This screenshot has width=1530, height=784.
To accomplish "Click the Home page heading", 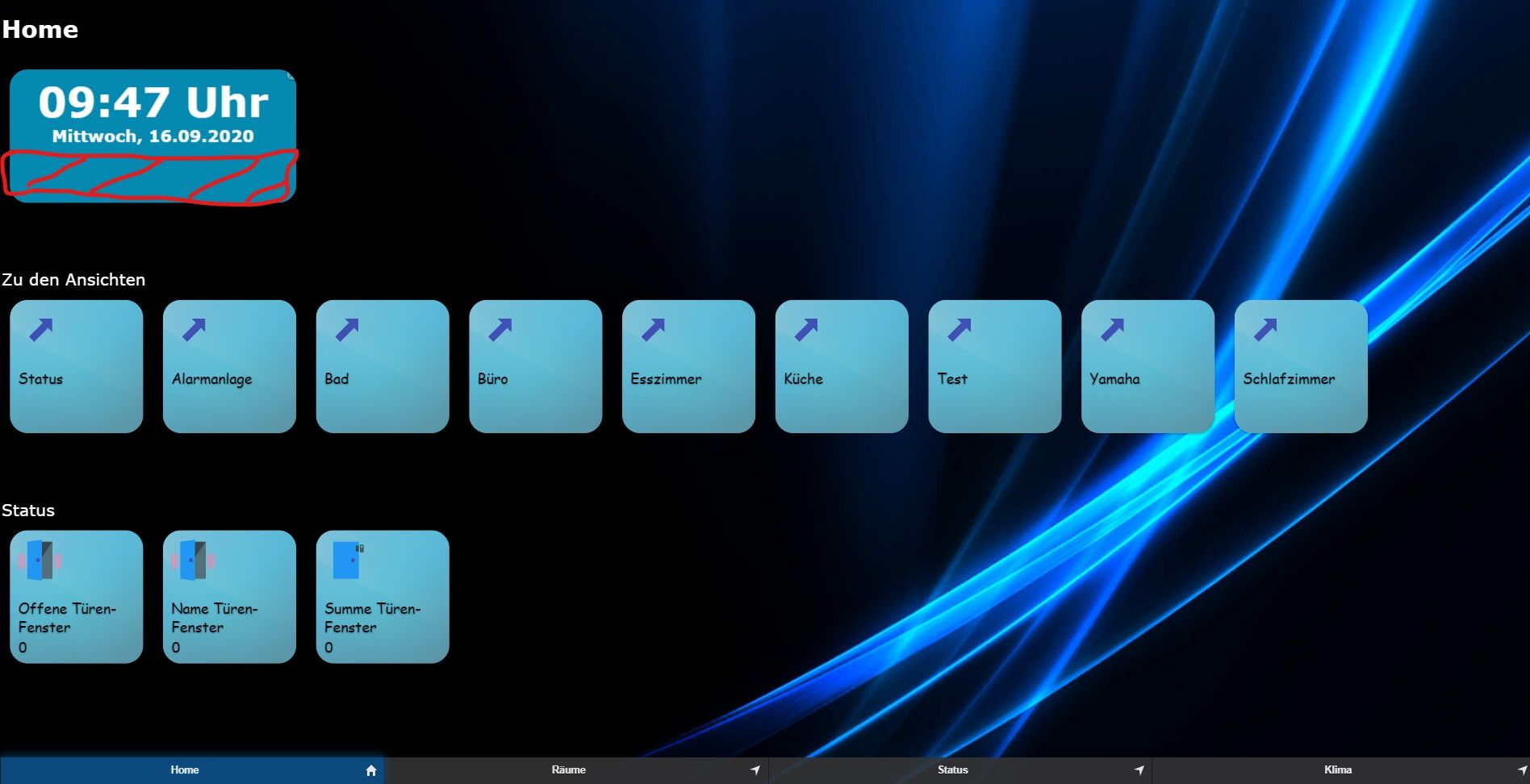I will 40,30.
